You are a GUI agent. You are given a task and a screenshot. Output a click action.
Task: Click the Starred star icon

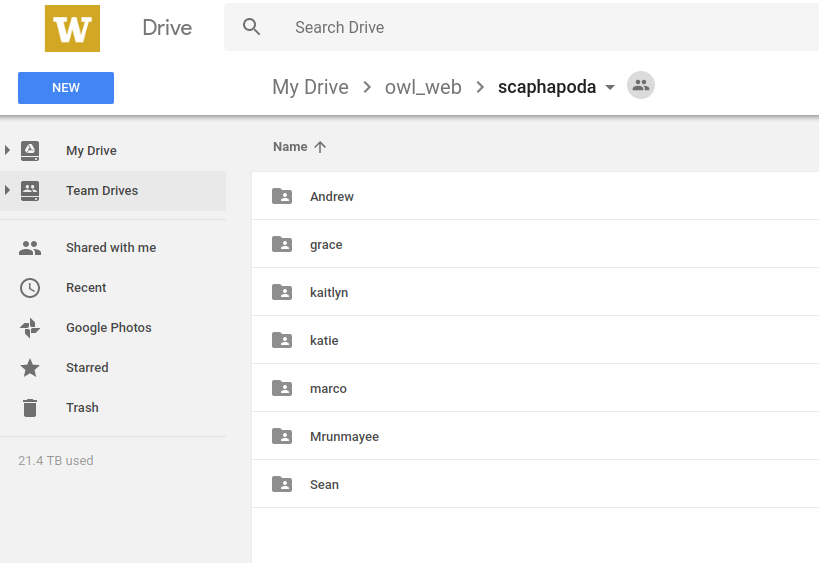click(30, 368)
